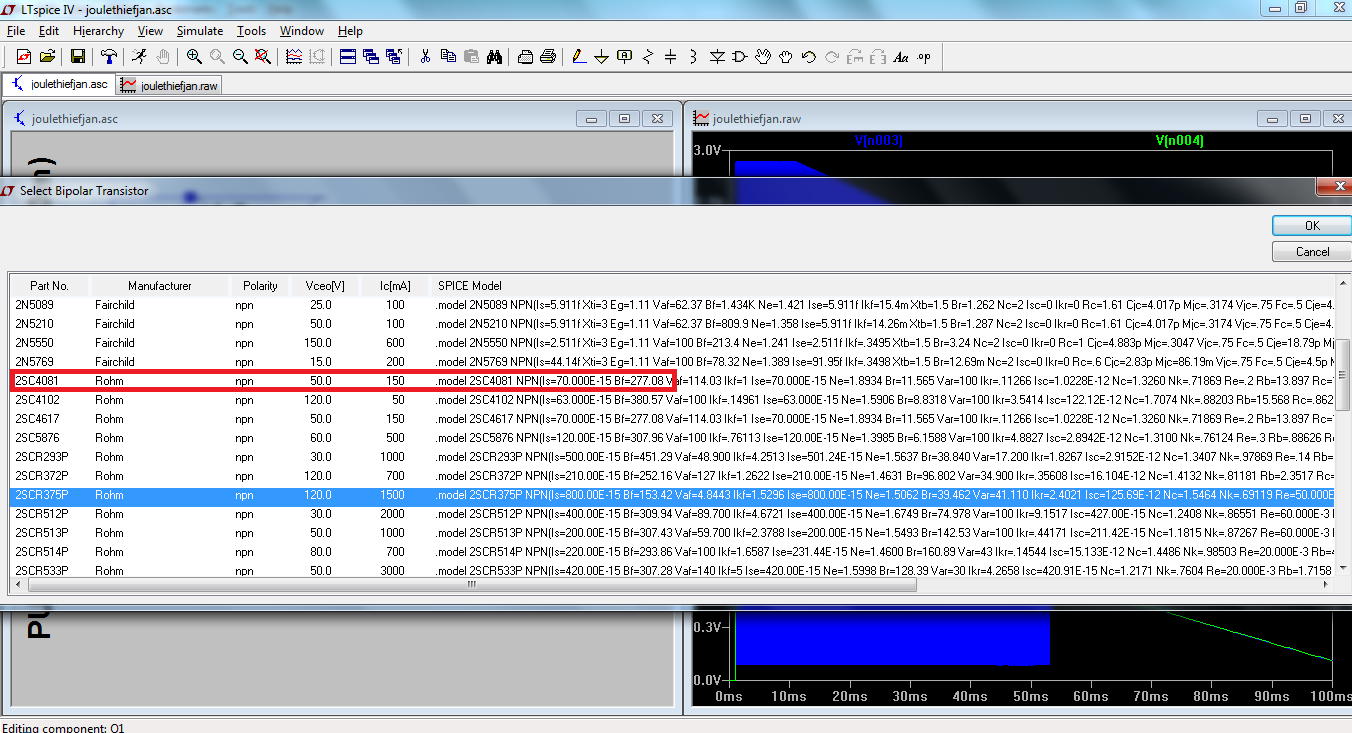
Task: Select the Draw Wire pencil tool
Action: pos(579,56)
